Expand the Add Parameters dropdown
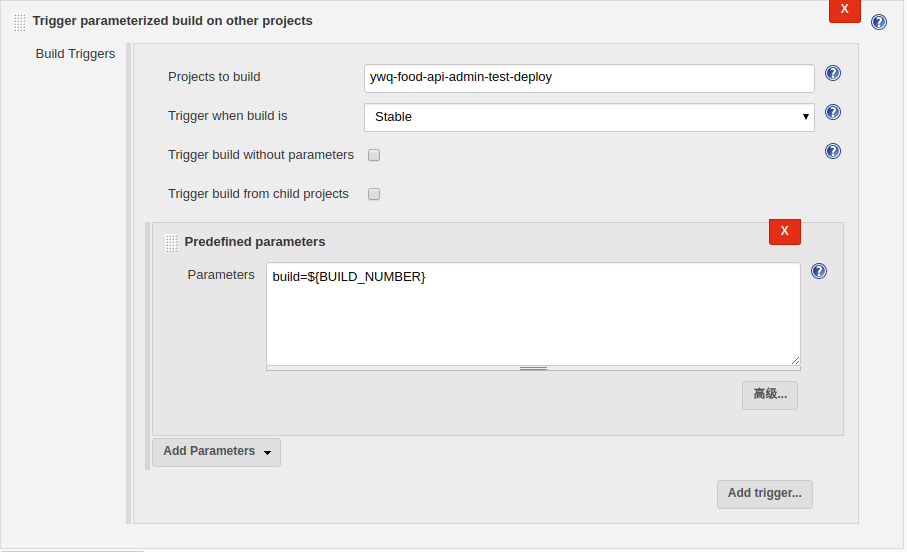The image size is (907, 552). (216, 452)
